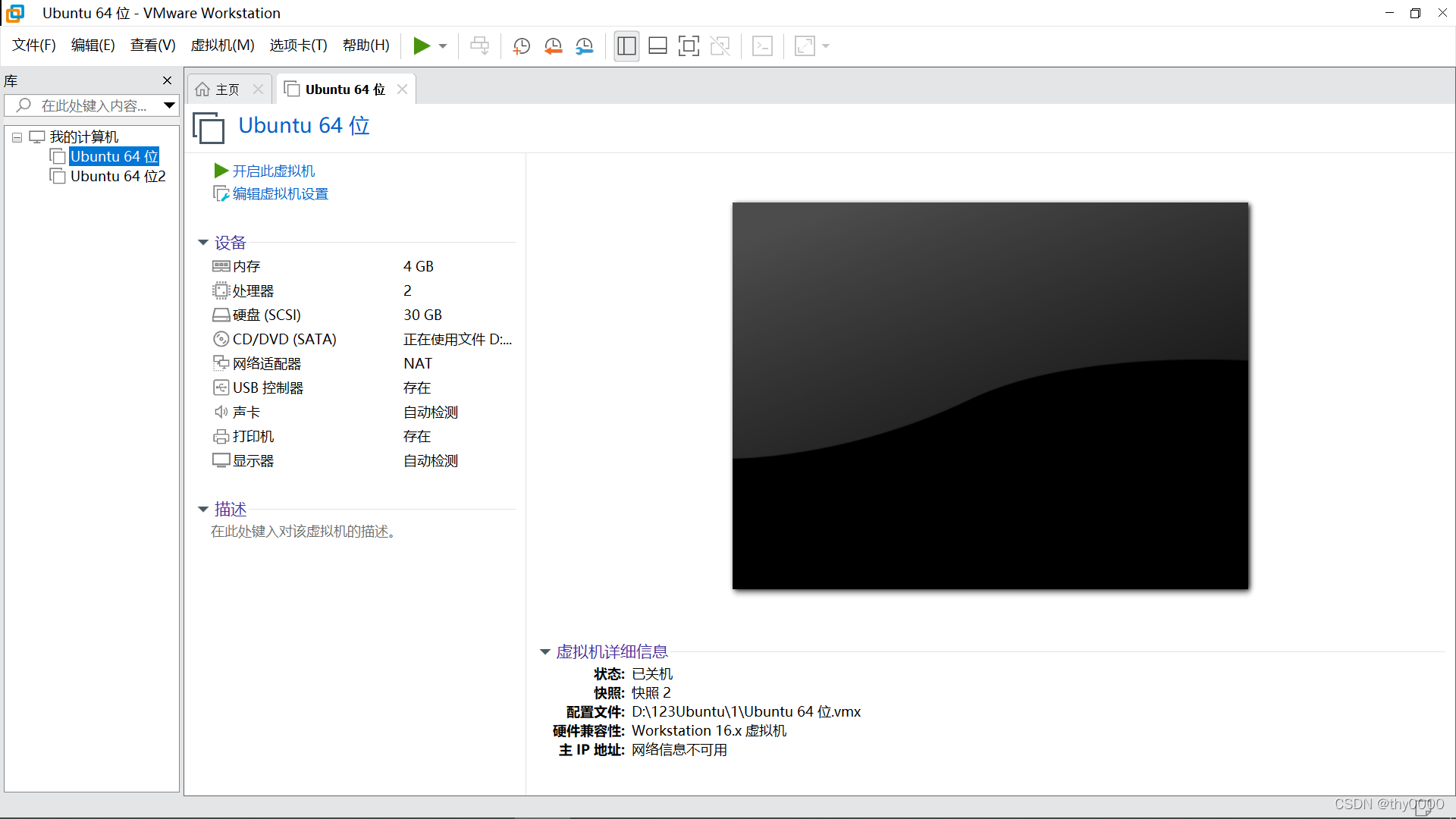
Task: Toggle Ubuntu 64 位 selection in the library
Action: (114, 156)
